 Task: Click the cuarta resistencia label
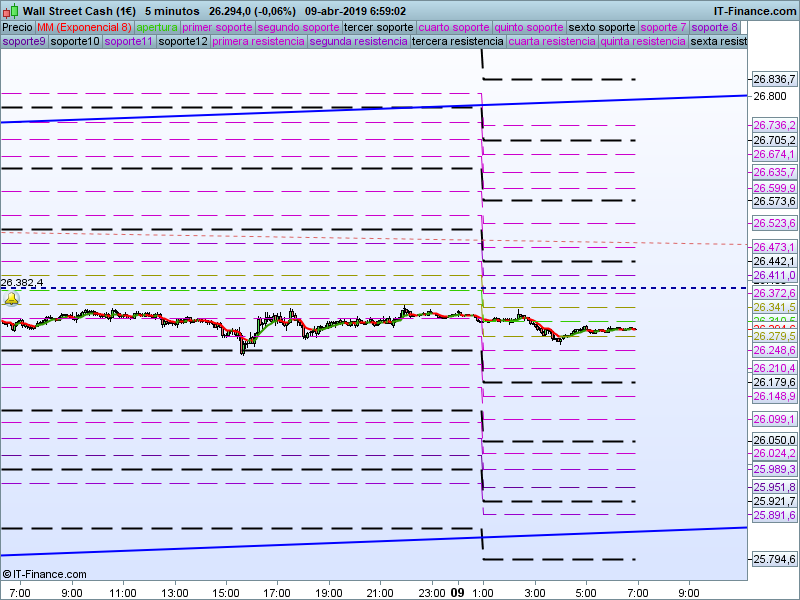[x=552, y=41]
